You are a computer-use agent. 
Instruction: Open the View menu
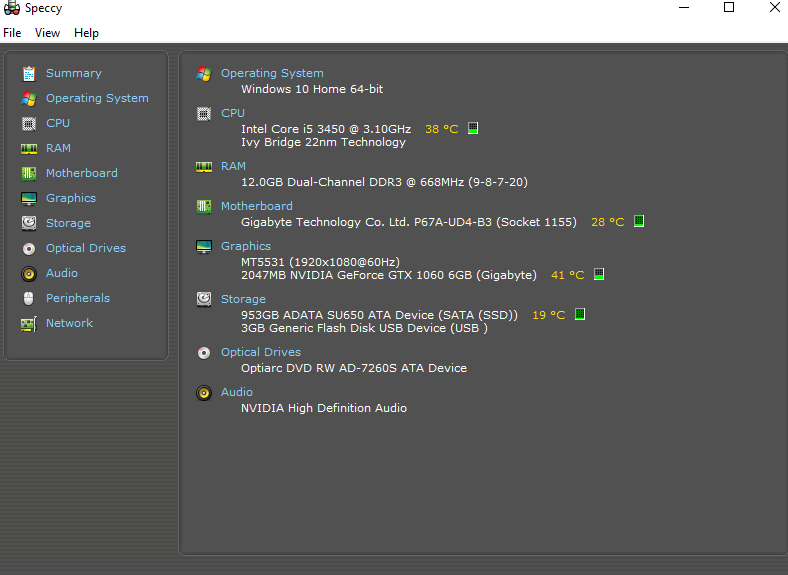click(47, 33)
